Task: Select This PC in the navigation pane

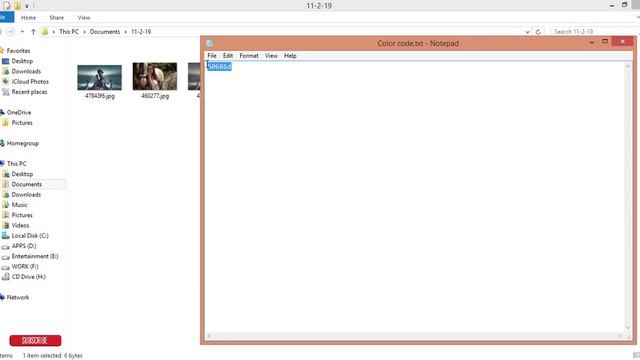Action: pyautogui.click(x=16, y=163)
